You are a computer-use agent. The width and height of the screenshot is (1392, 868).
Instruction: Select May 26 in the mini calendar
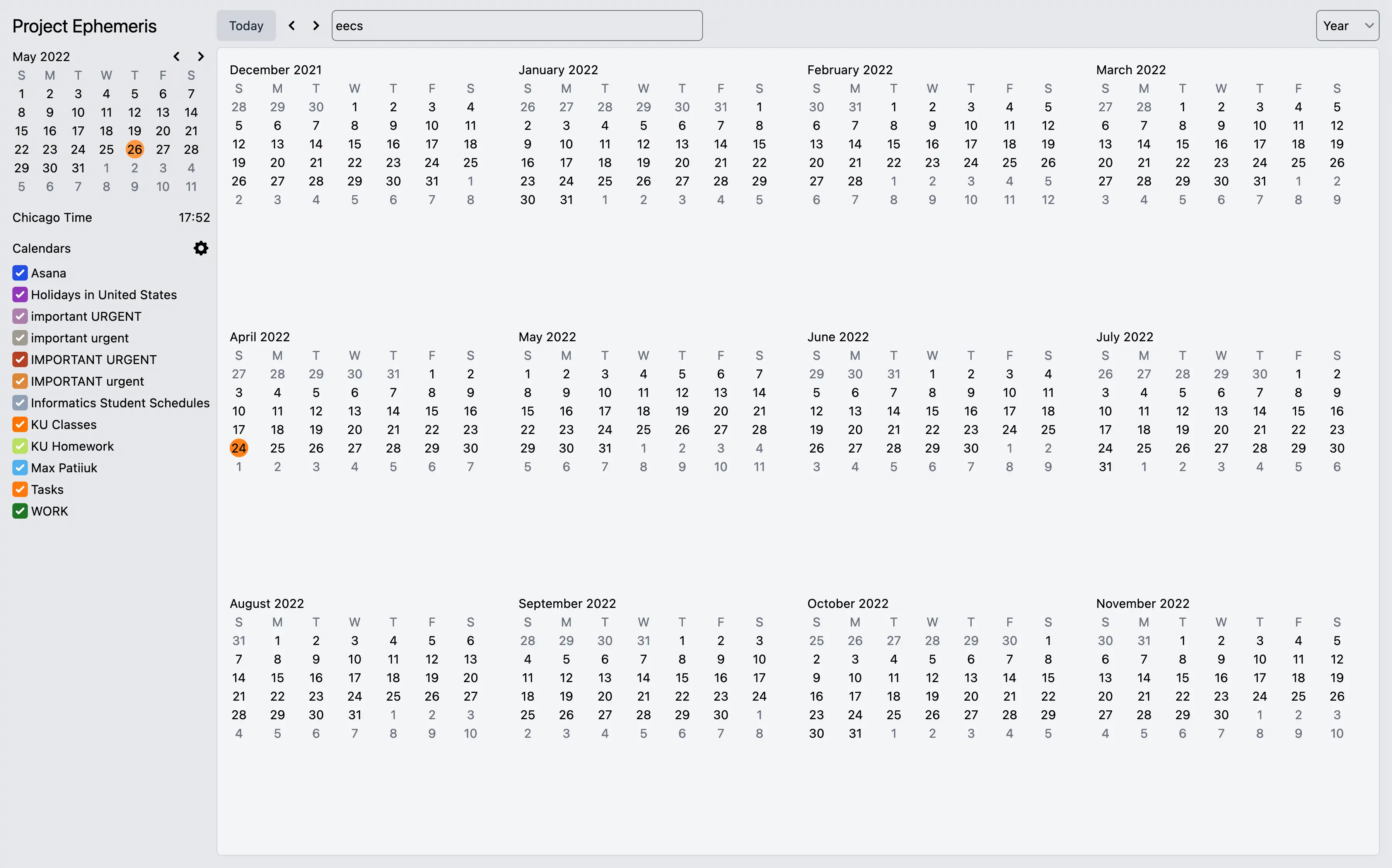pos(135,149)
